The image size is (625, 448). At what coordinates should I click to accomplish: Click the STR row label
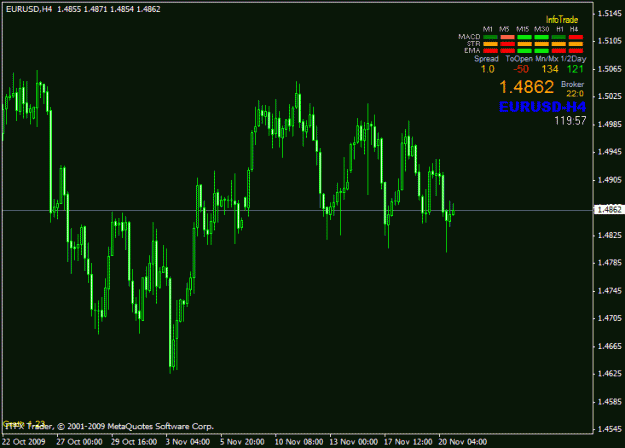click(474, 43)
